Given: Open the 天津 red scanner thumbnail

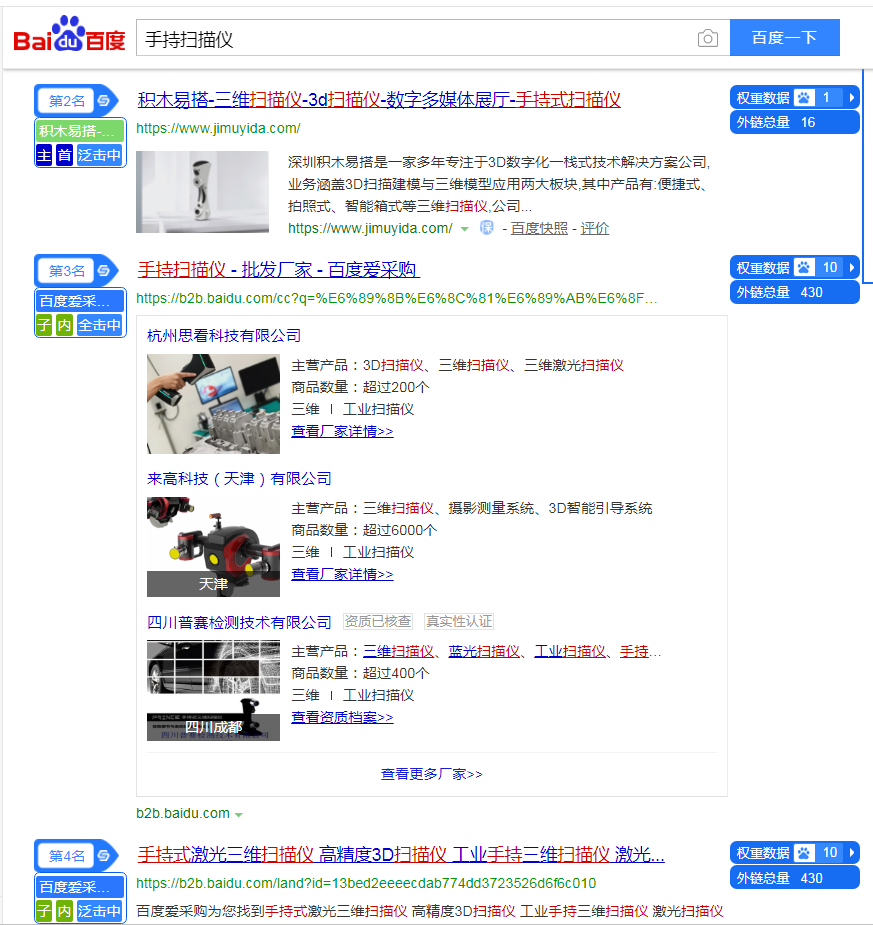Looking at the screenshot, I should click(x=214, y=547).
